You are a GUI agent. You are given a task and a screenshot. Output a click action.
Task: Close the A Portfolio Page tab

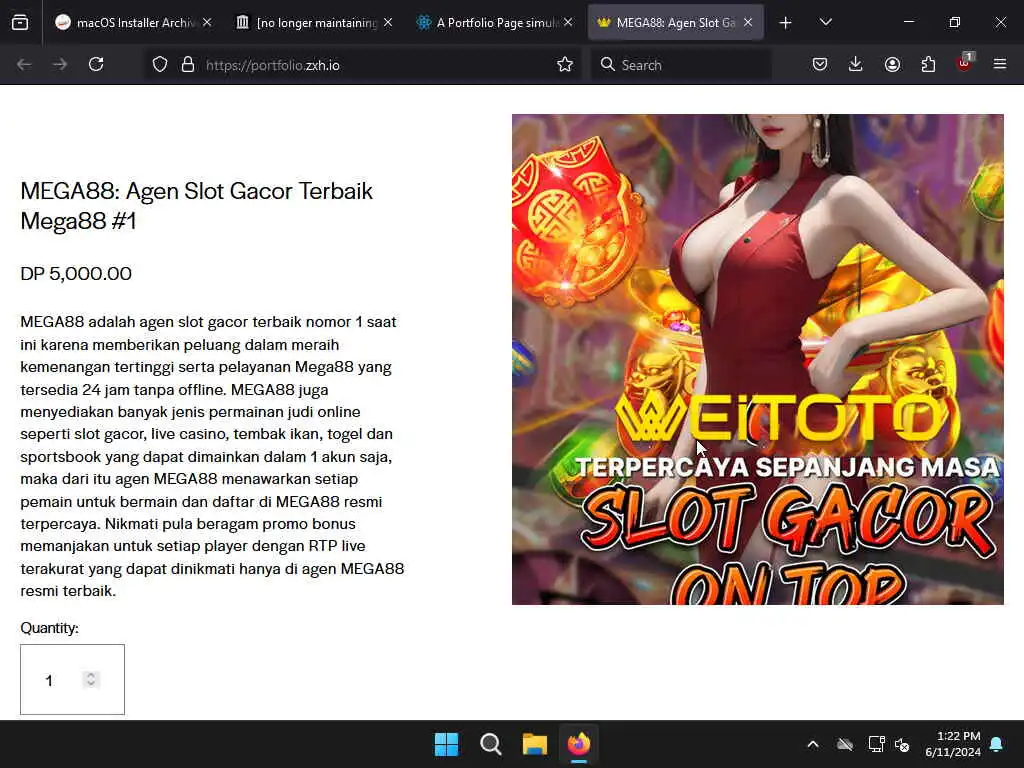(568, 22)
